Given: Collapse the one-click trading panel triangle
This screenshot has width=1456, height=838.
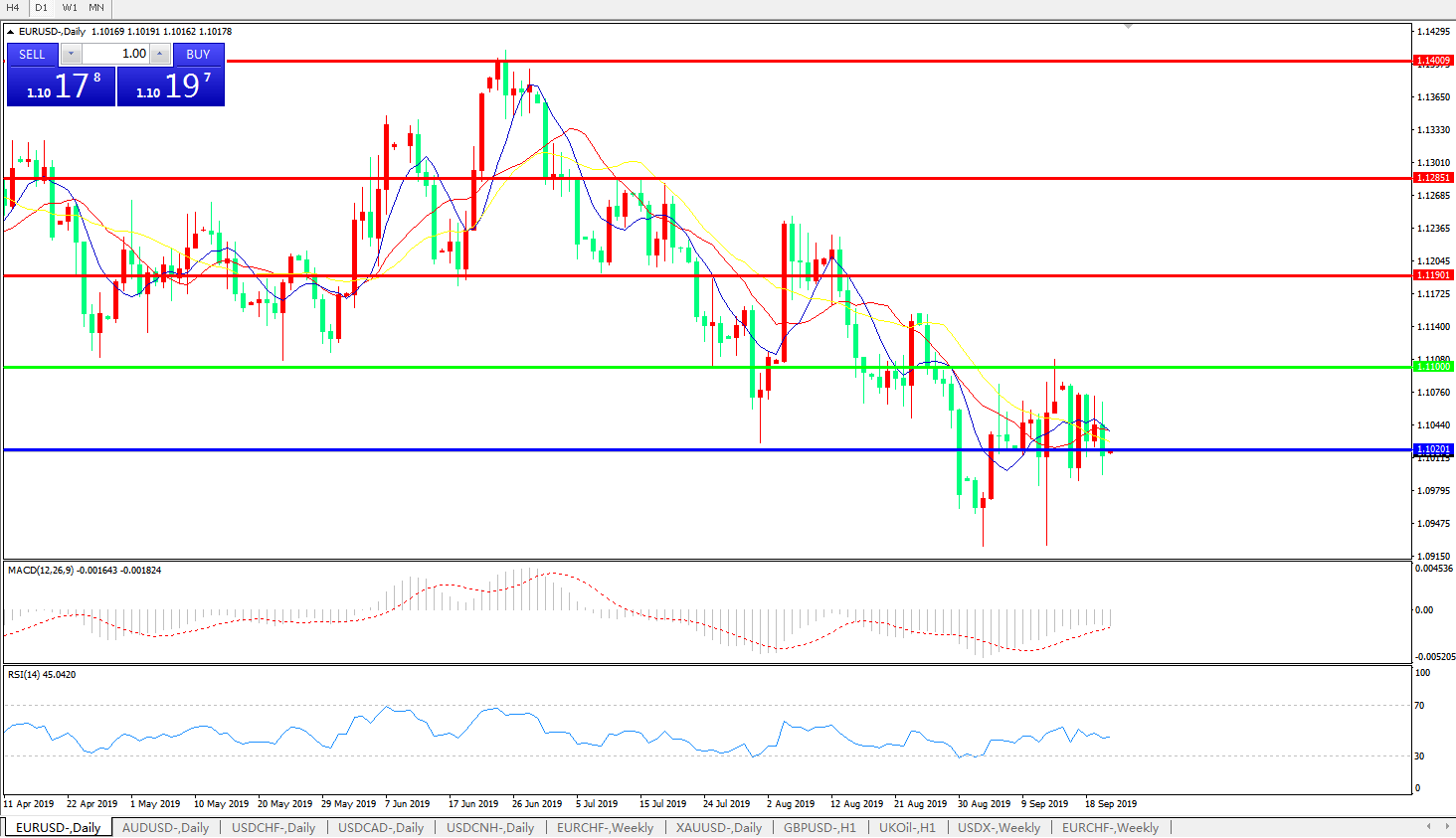Looking at the screenshot, I should (10, 32).
